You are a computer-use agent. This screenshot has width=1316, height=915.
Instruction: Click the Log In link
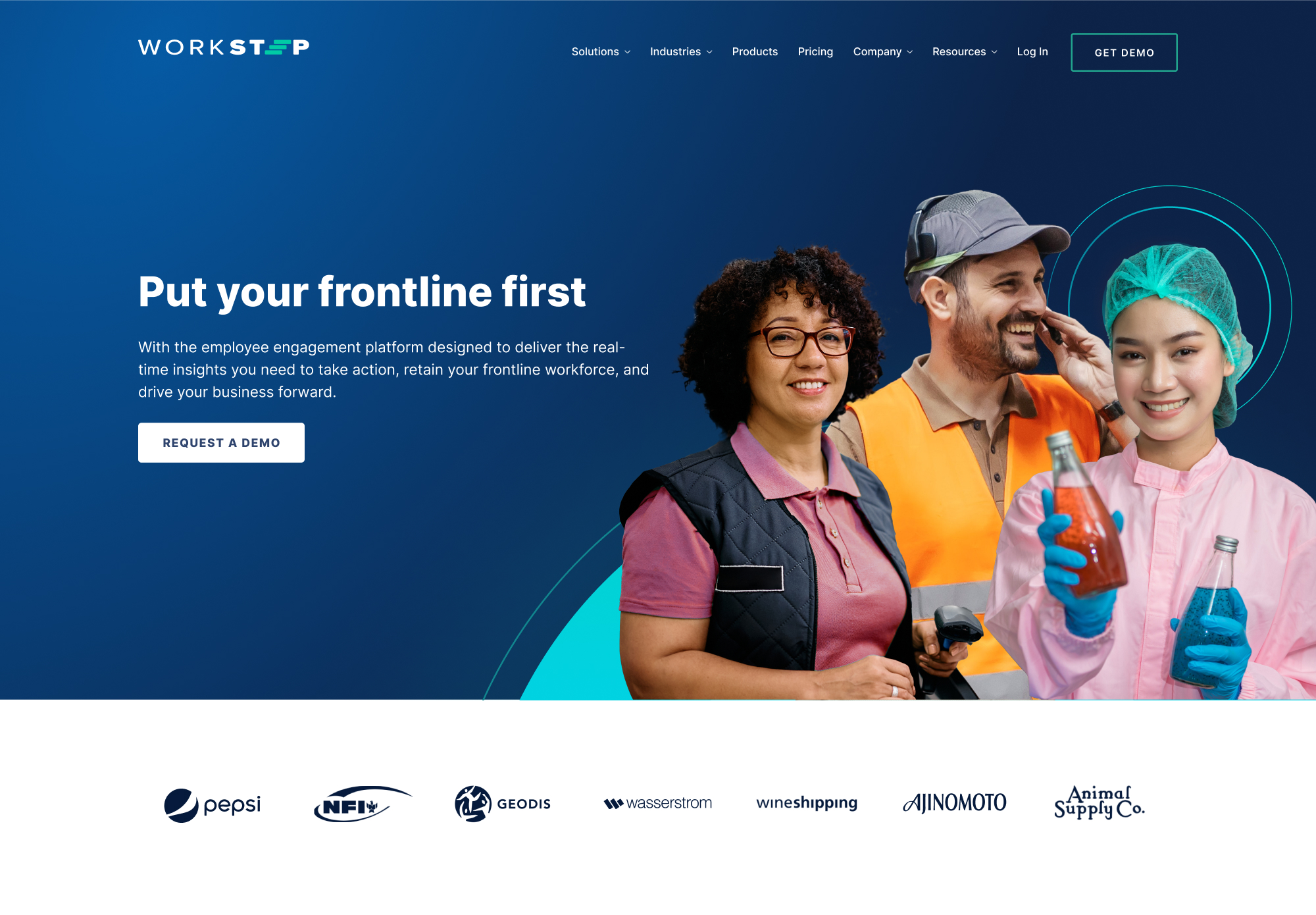1033,51
